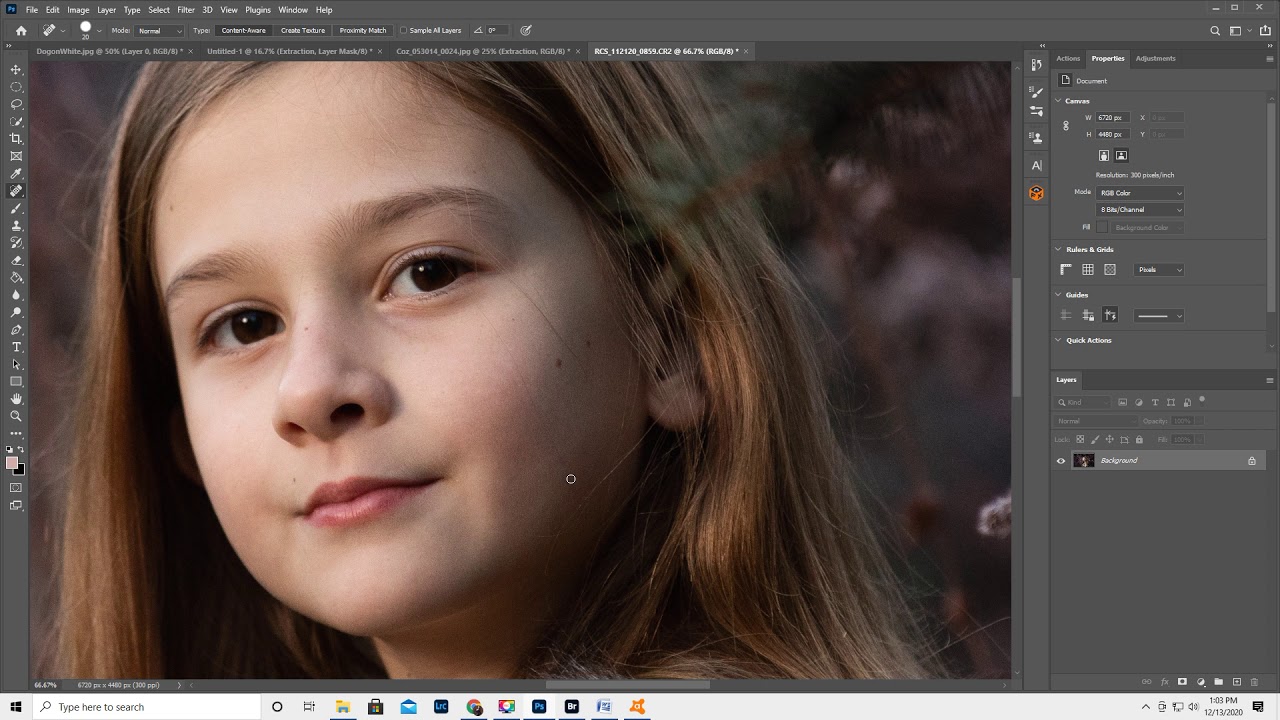This screenshot has height=720, width=1280.
Task: Click the foreground color swatch
Action: click(12, 463)
